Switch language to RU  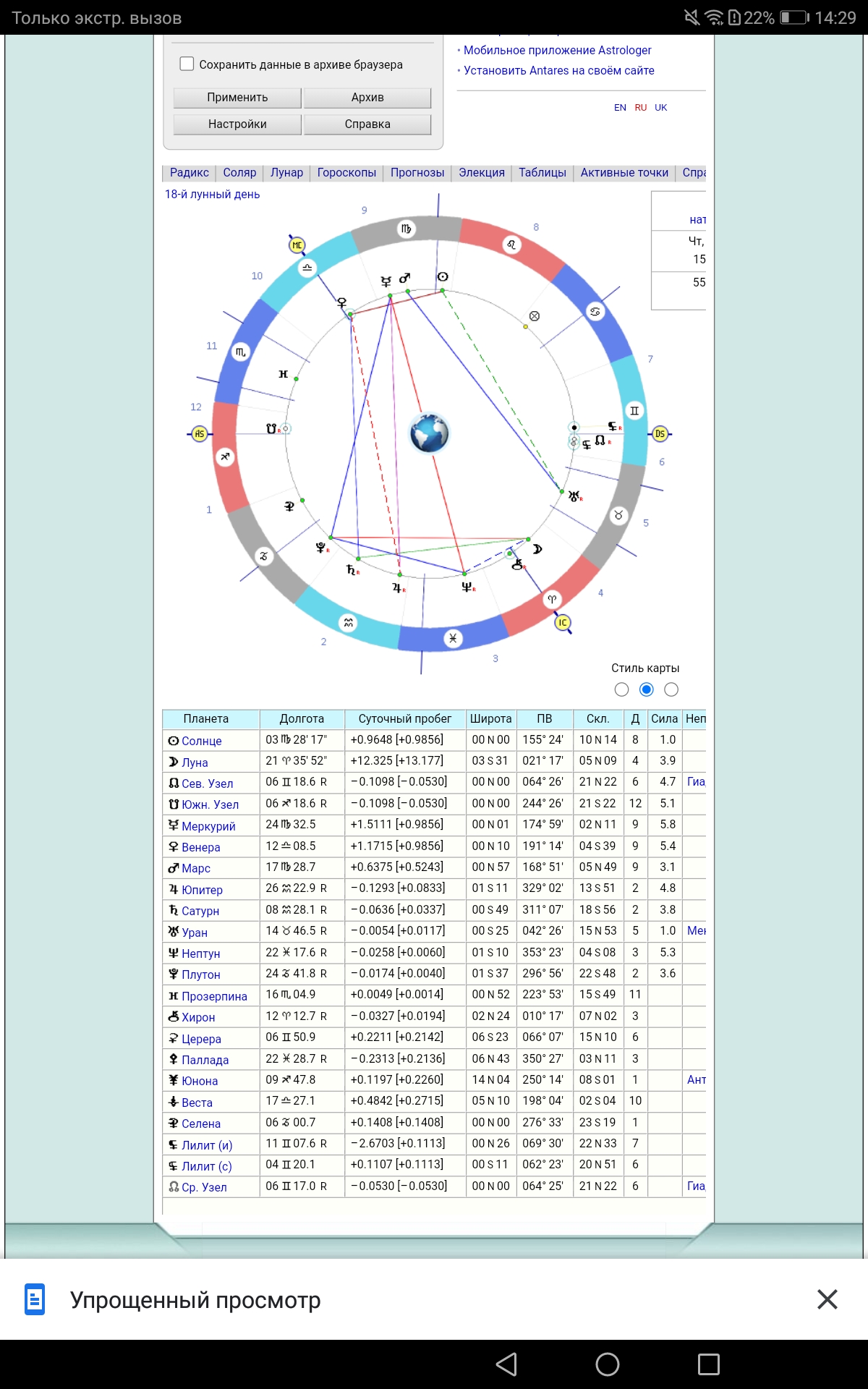coord(641,107)
